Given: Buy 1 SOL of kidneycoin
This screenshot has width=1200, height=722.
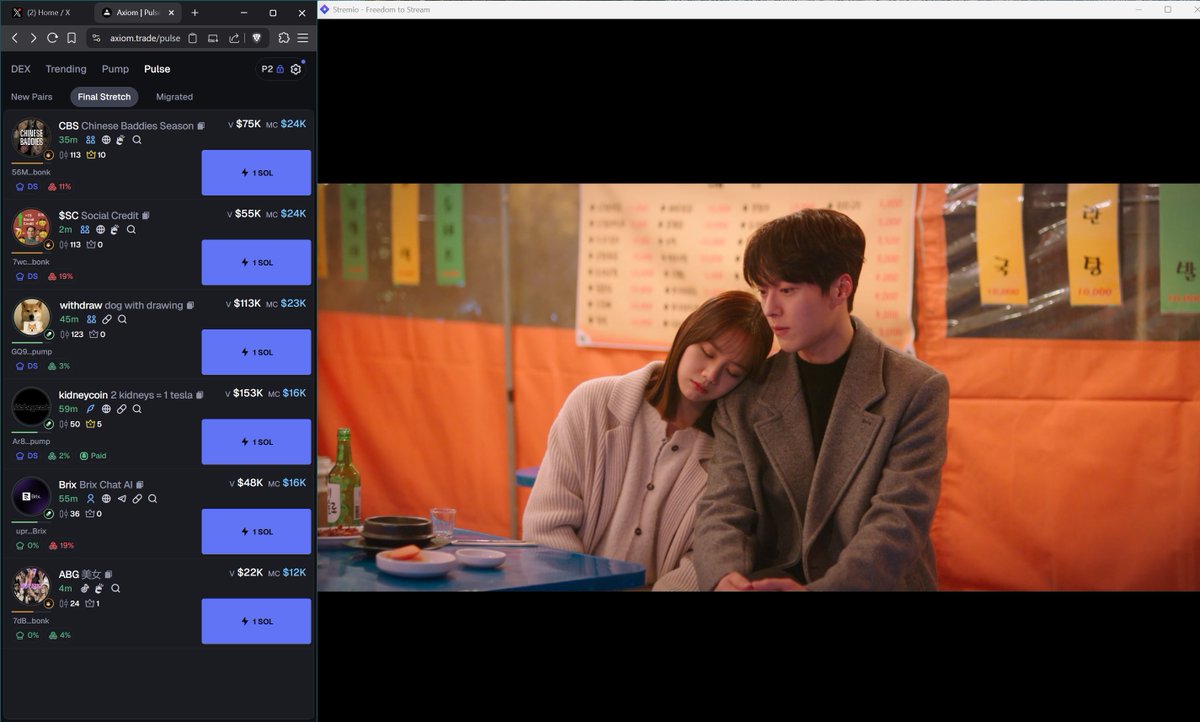Looking at the screenshot, I should click(256, 442).
